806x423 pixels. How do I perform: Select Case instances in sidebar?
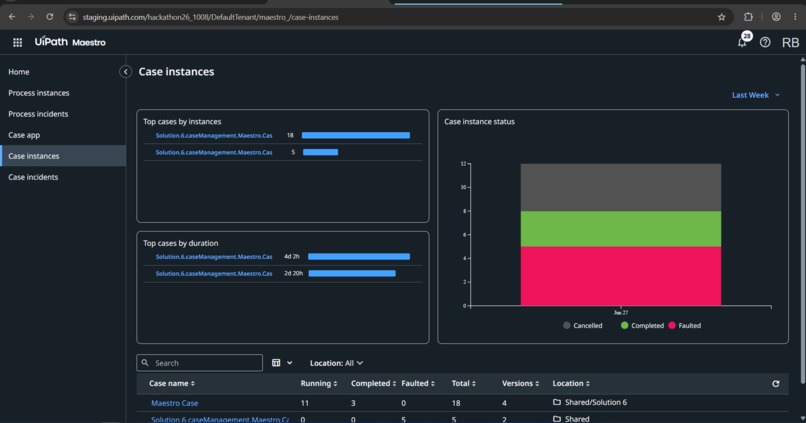point(63,156)
